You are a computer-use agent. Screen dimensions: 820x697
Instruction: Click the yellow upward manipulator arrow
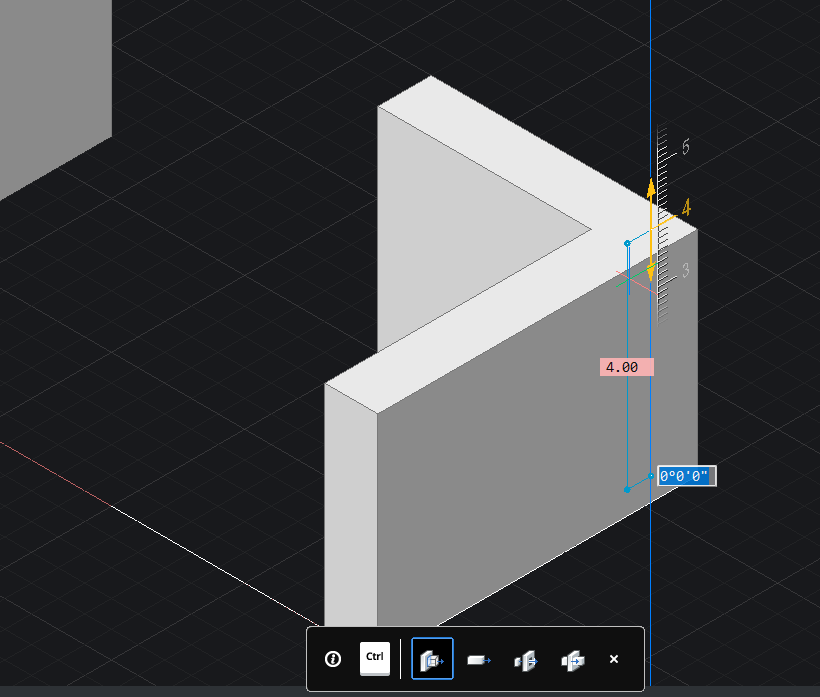tap(651, 189)
